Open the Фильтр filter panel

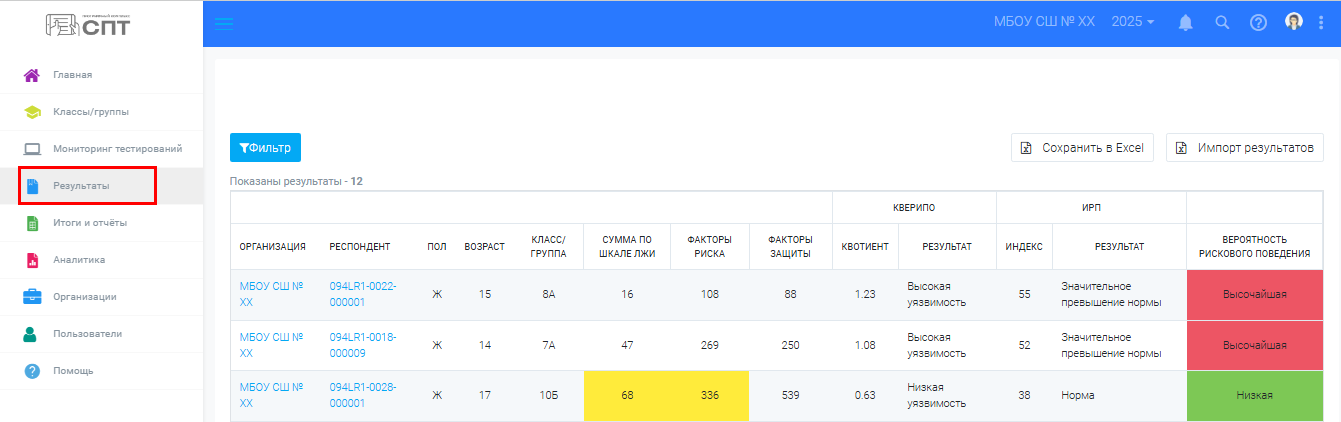[265, 148]
